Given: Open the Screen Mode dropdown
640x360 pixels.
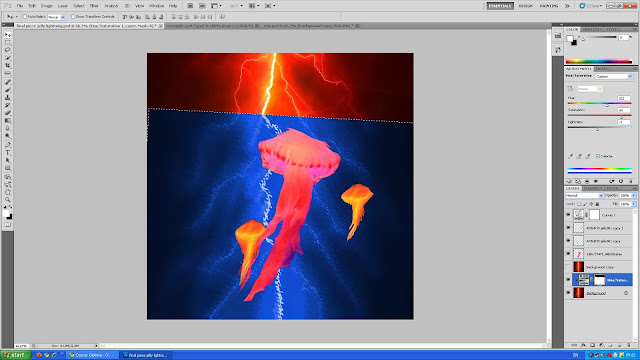Looking at the screenshot, I should (x=270, y=6).
